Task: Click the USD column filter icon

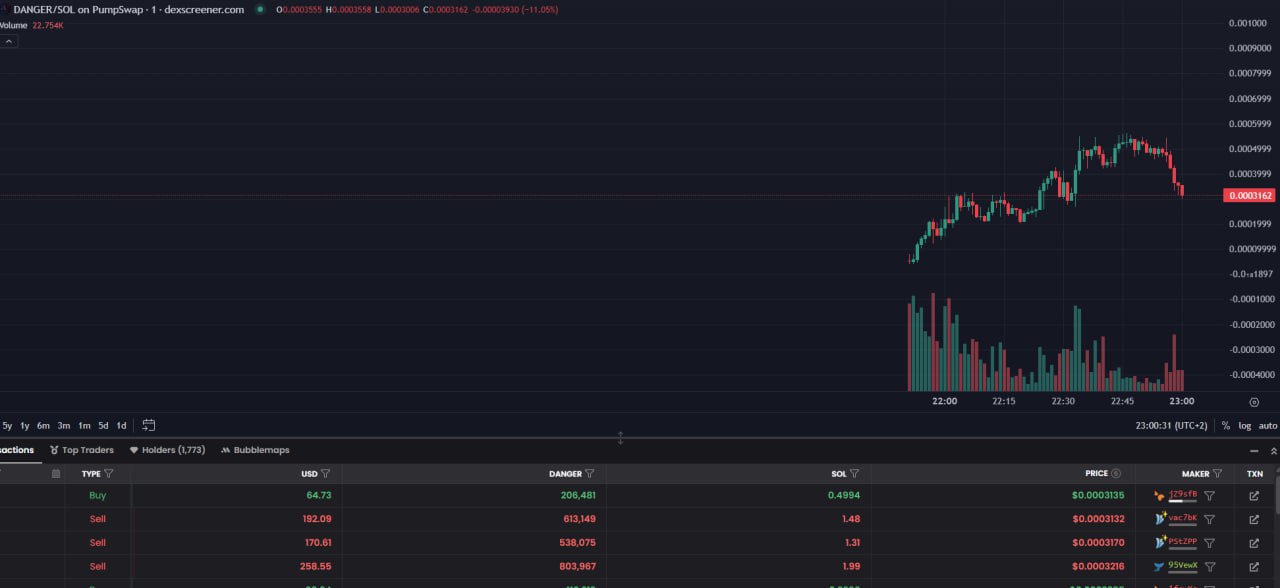Action: [325, 474]
